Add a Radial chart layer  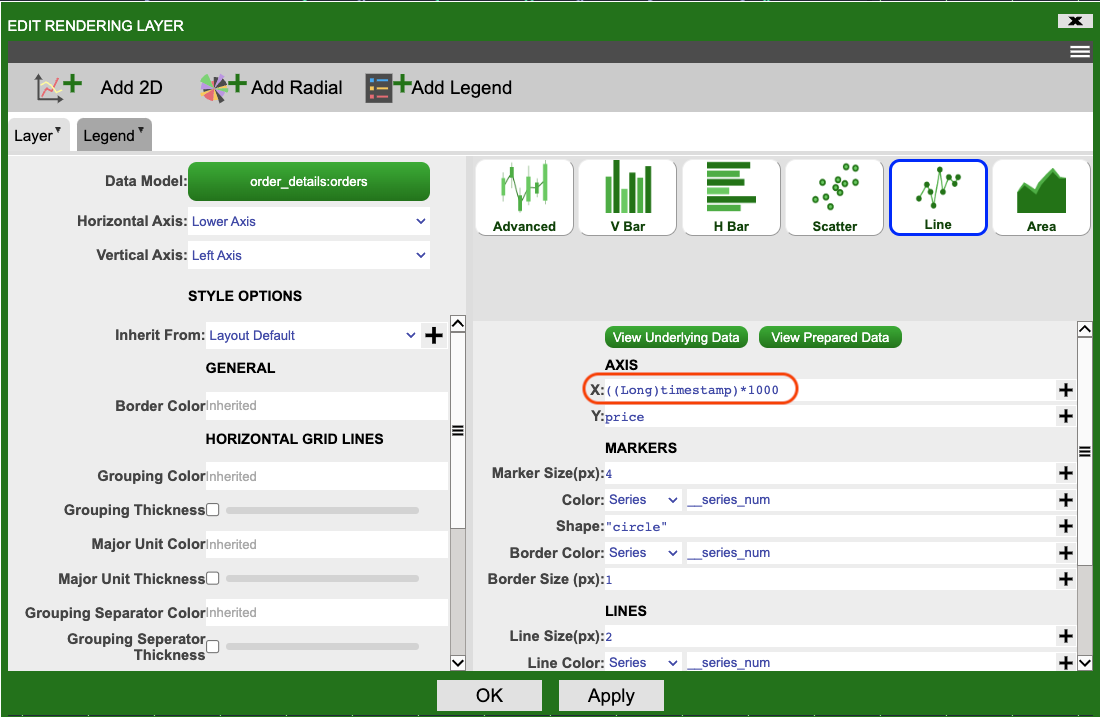pyautogui.click(x=222, y=88)
